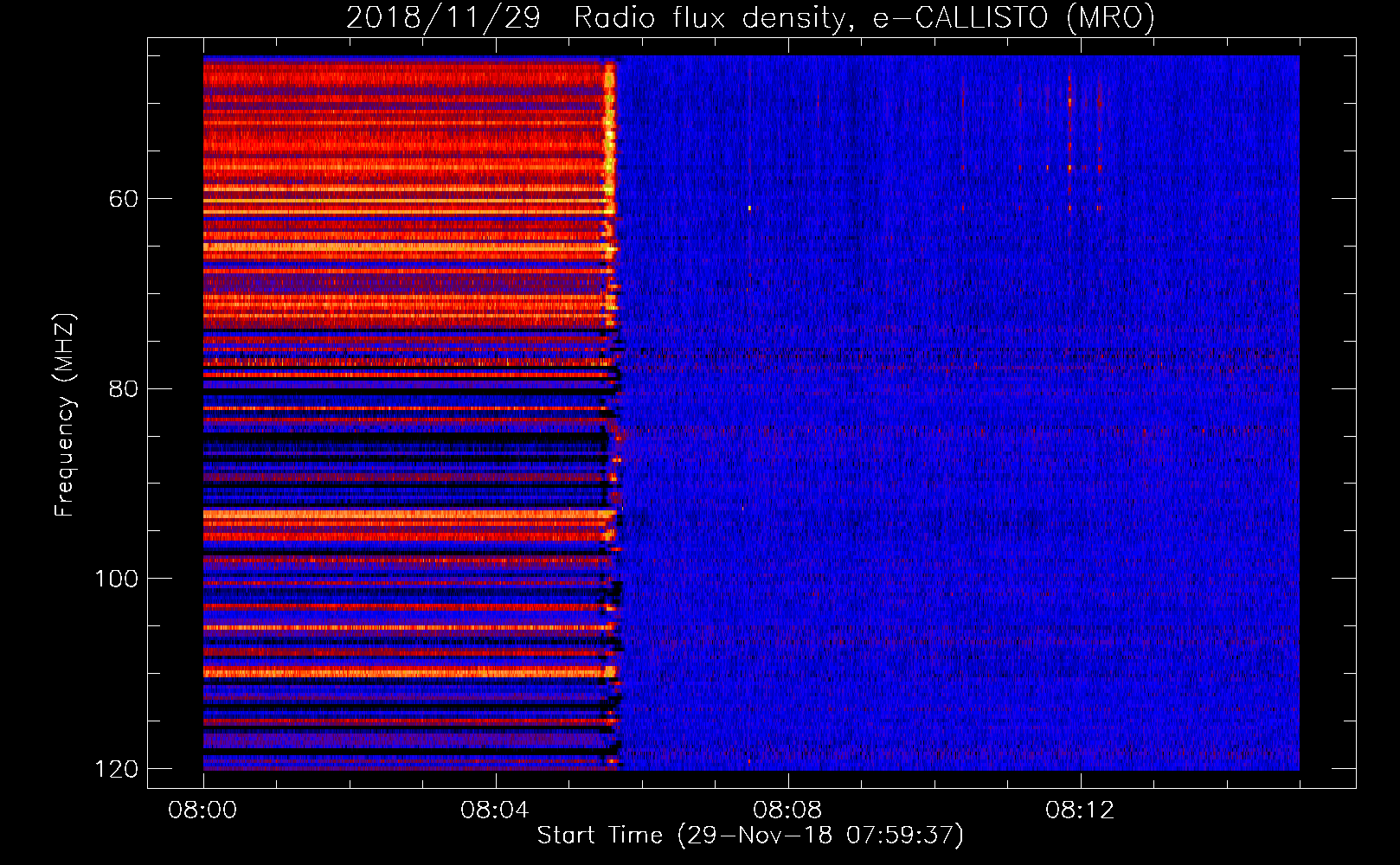Click the 'Start Time (29-Nov-18 07:59:37)' label
Viewport: 1400px width, 865px height.
750,836
